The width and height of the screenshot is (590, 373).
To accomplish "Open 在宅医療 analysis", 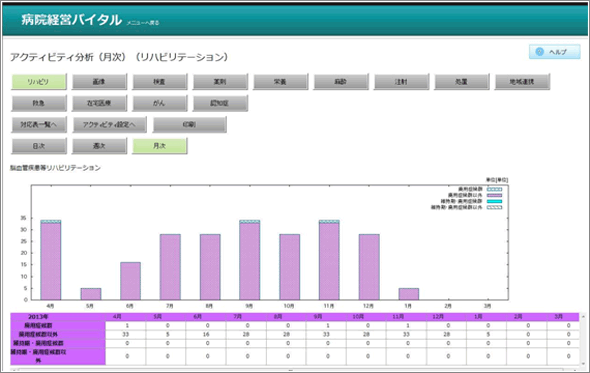I will point(99,103).
